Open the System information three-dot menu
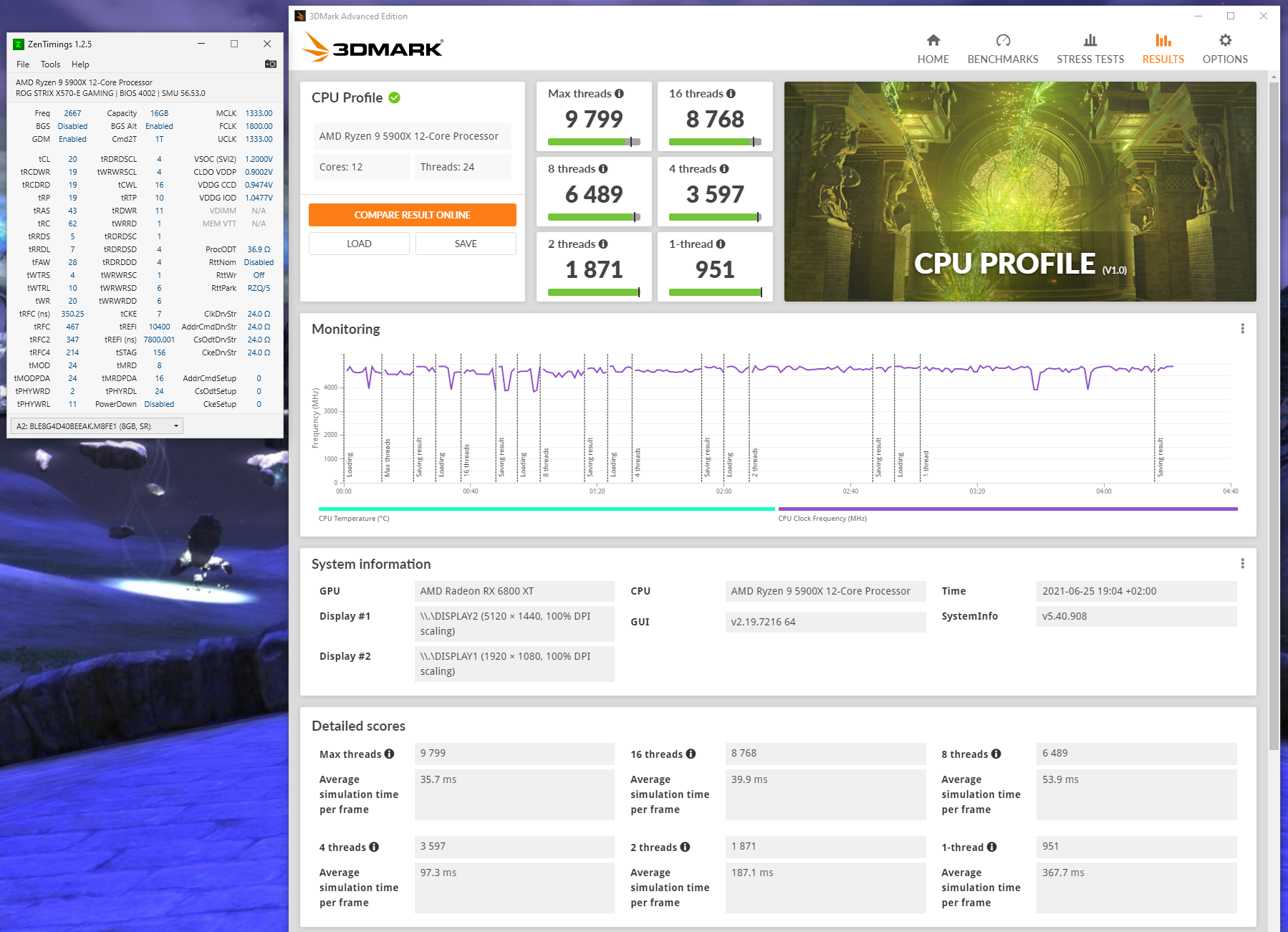The height and width of the screenshot is (932, 1288). [x=1242, y=564]
